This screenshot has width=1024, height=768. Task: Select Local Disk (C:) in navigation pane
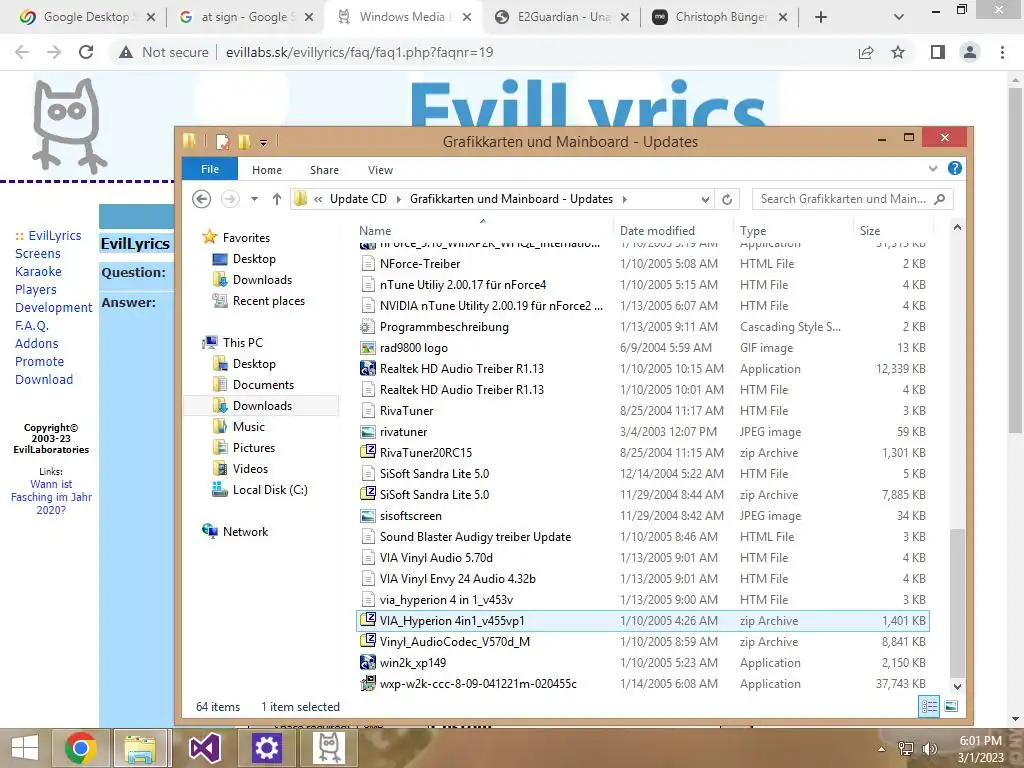pyautogui.click(x=269, y=490)
